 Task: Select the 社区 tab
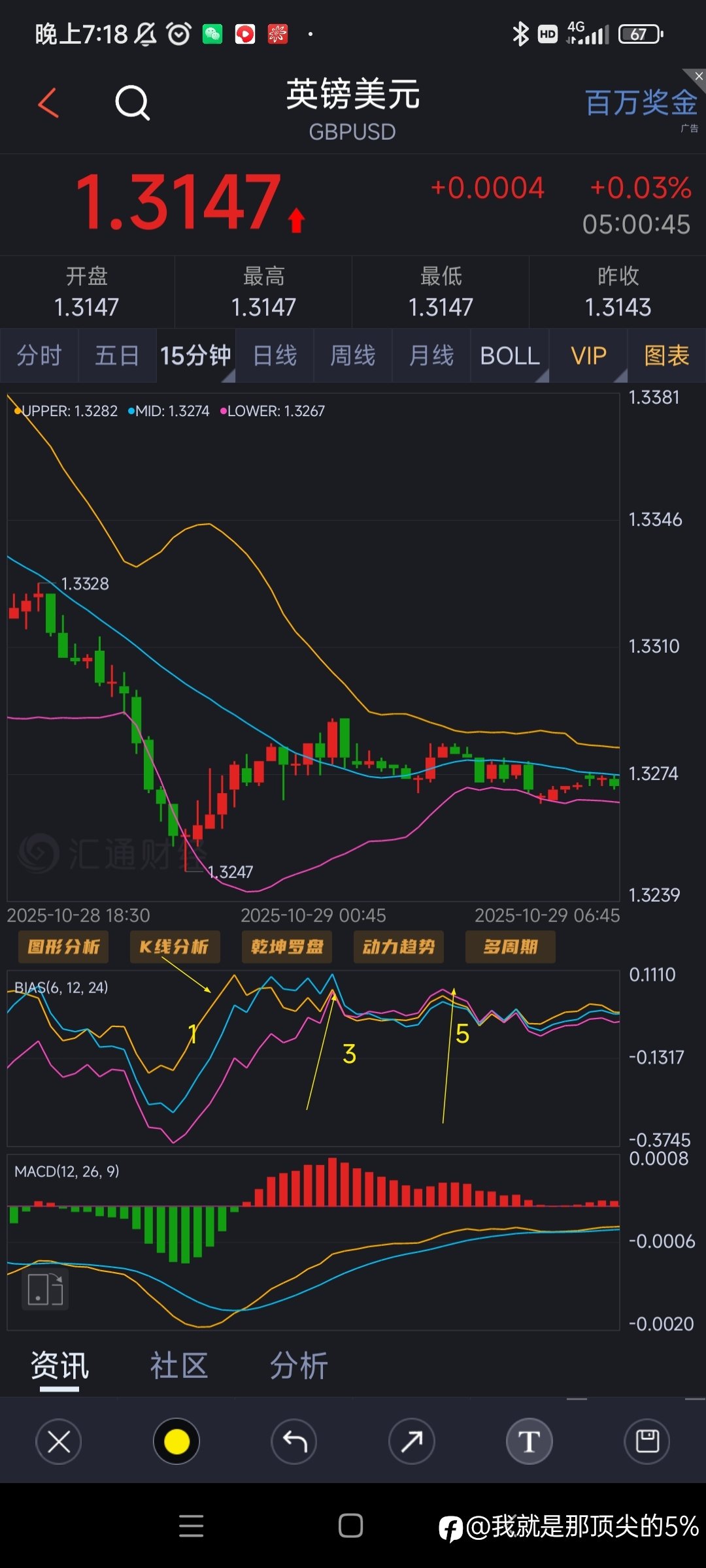(x=179, y=1366)
